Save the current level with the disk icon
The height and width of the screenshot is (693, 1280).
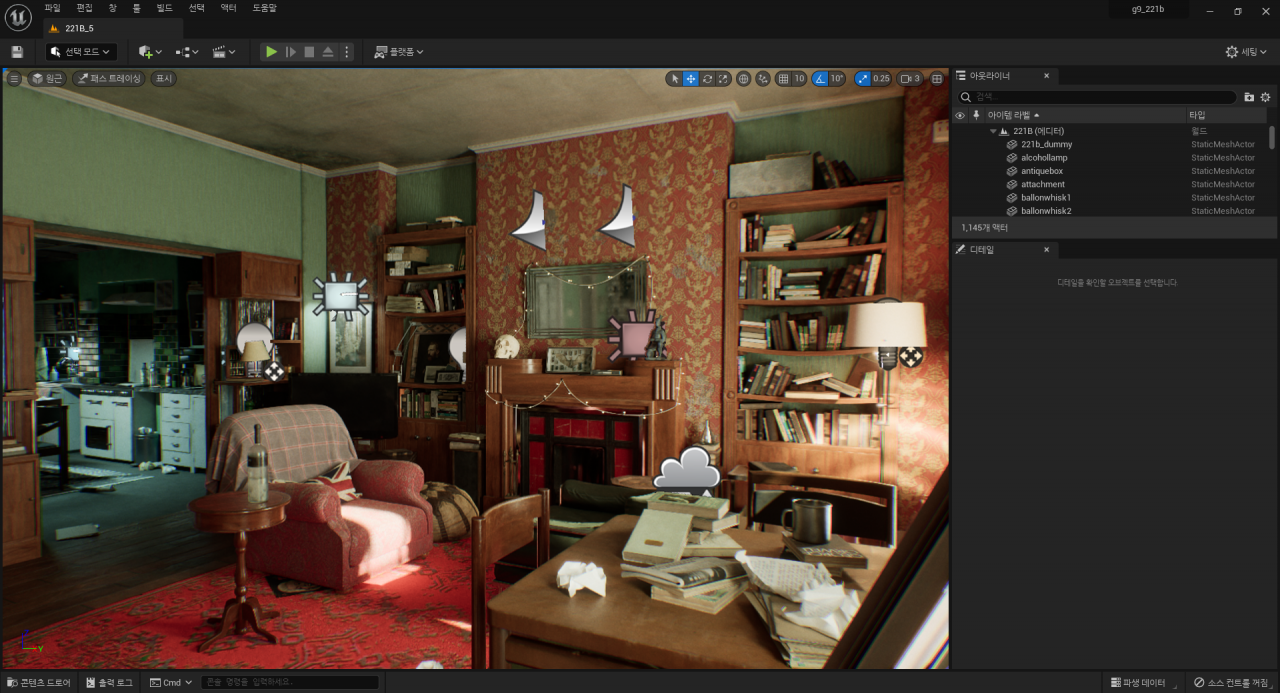click(x=17, y=52)
